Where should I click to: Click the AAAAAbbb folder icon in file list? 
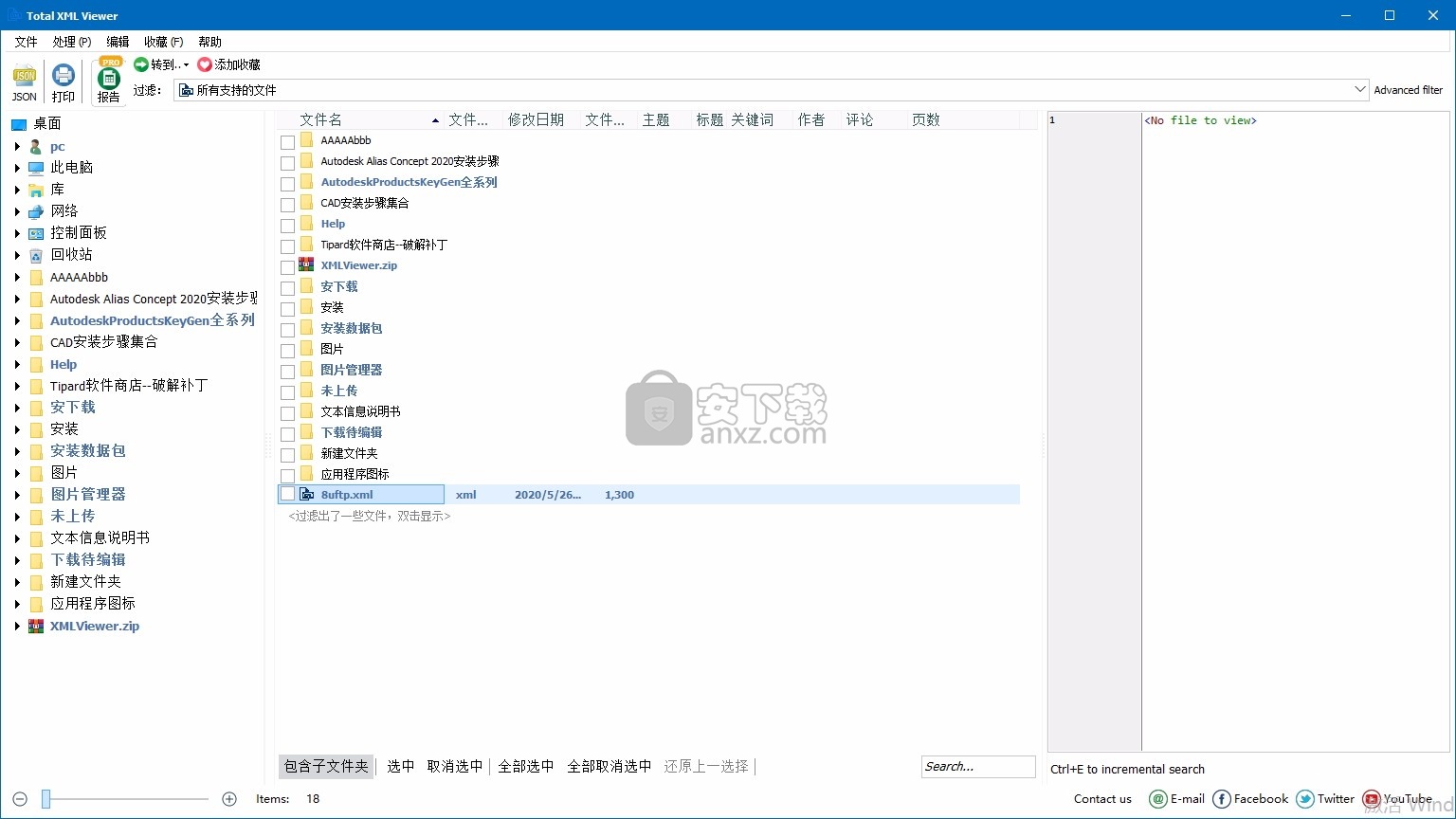point(306,139)
